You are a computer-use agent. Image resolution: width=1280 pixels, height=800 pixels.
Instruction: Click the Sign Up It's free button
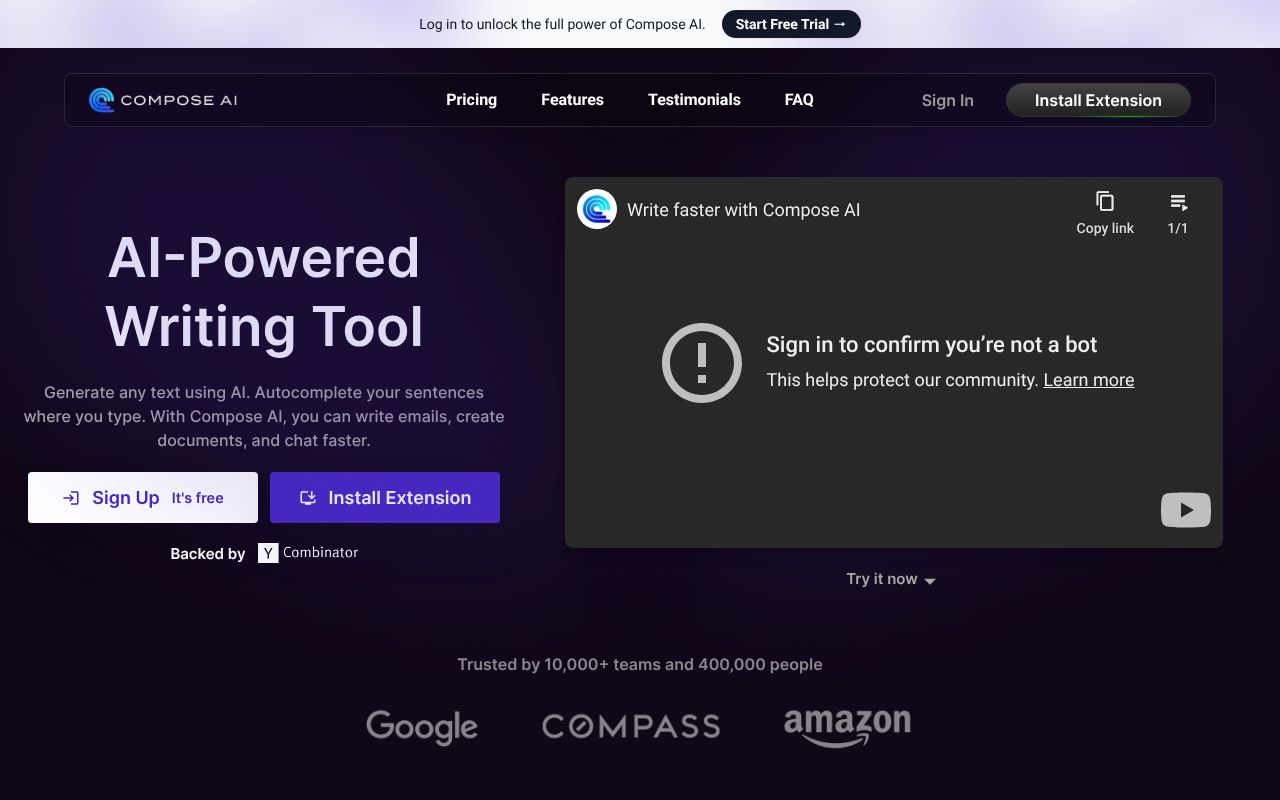pyautogui.click(x=143, y=498)
